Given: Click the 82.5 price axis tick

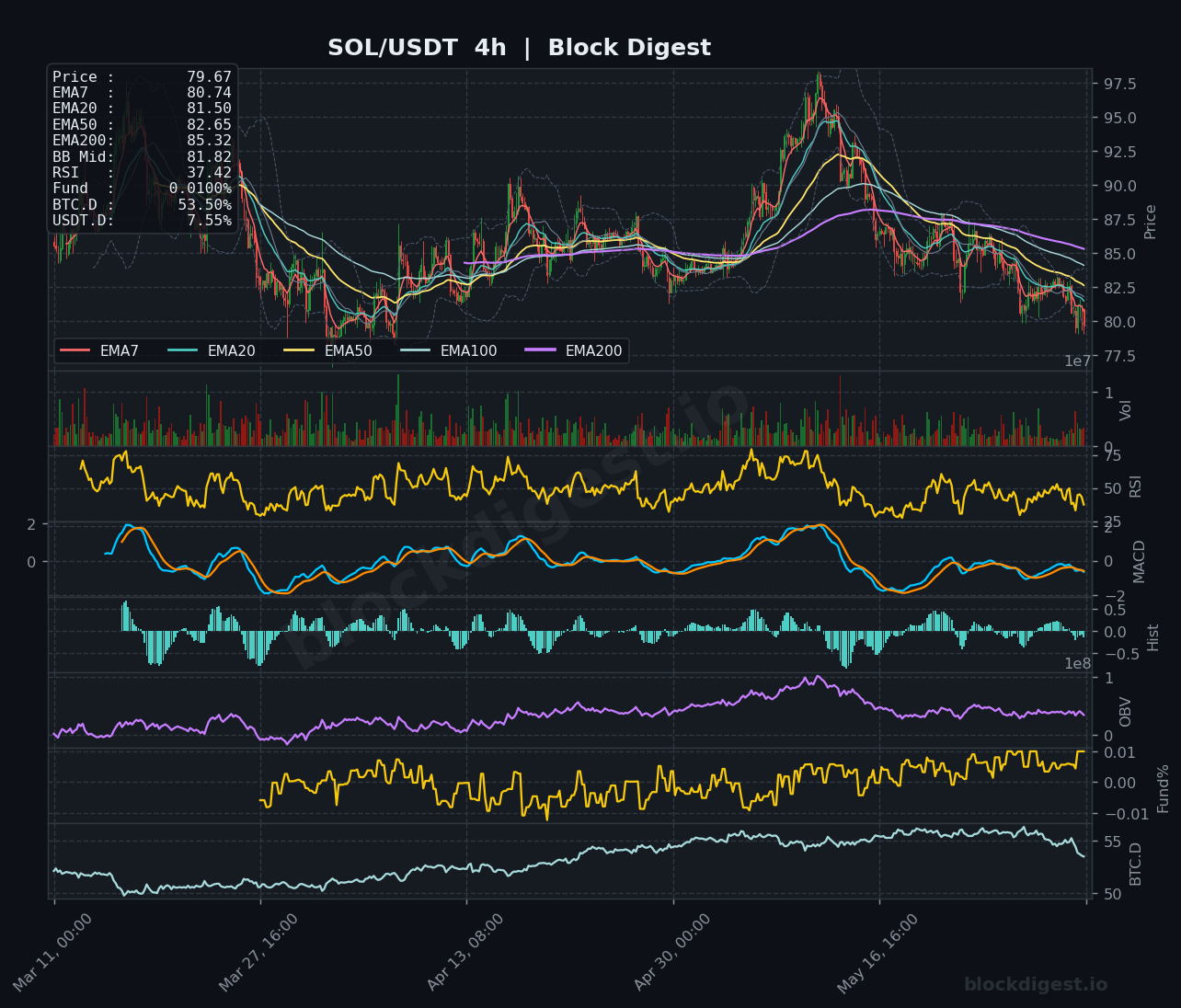Looking at the screenshot, I should 1119,289.
